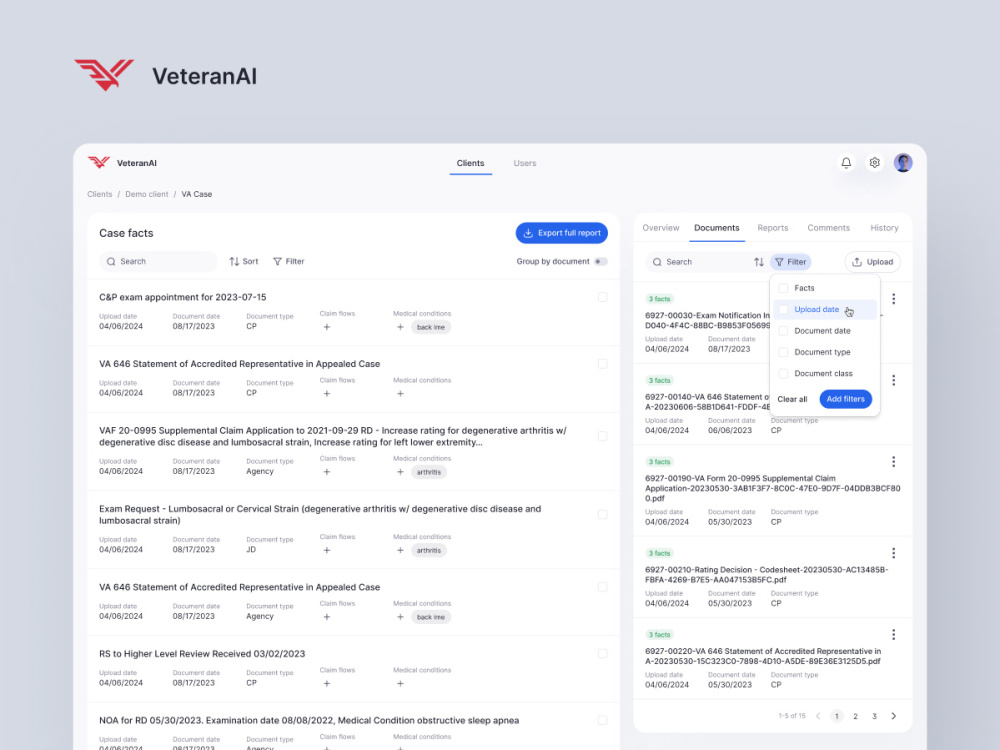Image resolution: width=1000 pixels, height=750 pixels.
Task: Add medical condition to C&P exam appointment fact
Action: [400, 327]
